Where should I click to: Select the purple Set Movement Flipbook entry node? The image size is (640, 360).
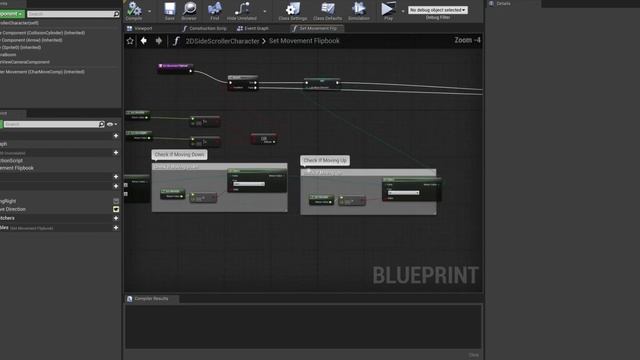click(x=175, y=69)
